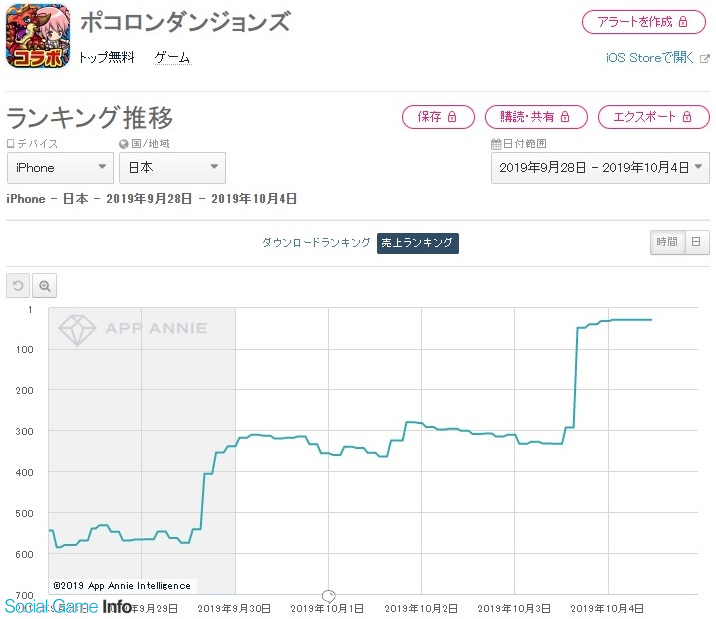Open the iOS Storeで開く link
The height and width of the screenshot is (619, 716).
pyautogui.click(x=650, y=58)
